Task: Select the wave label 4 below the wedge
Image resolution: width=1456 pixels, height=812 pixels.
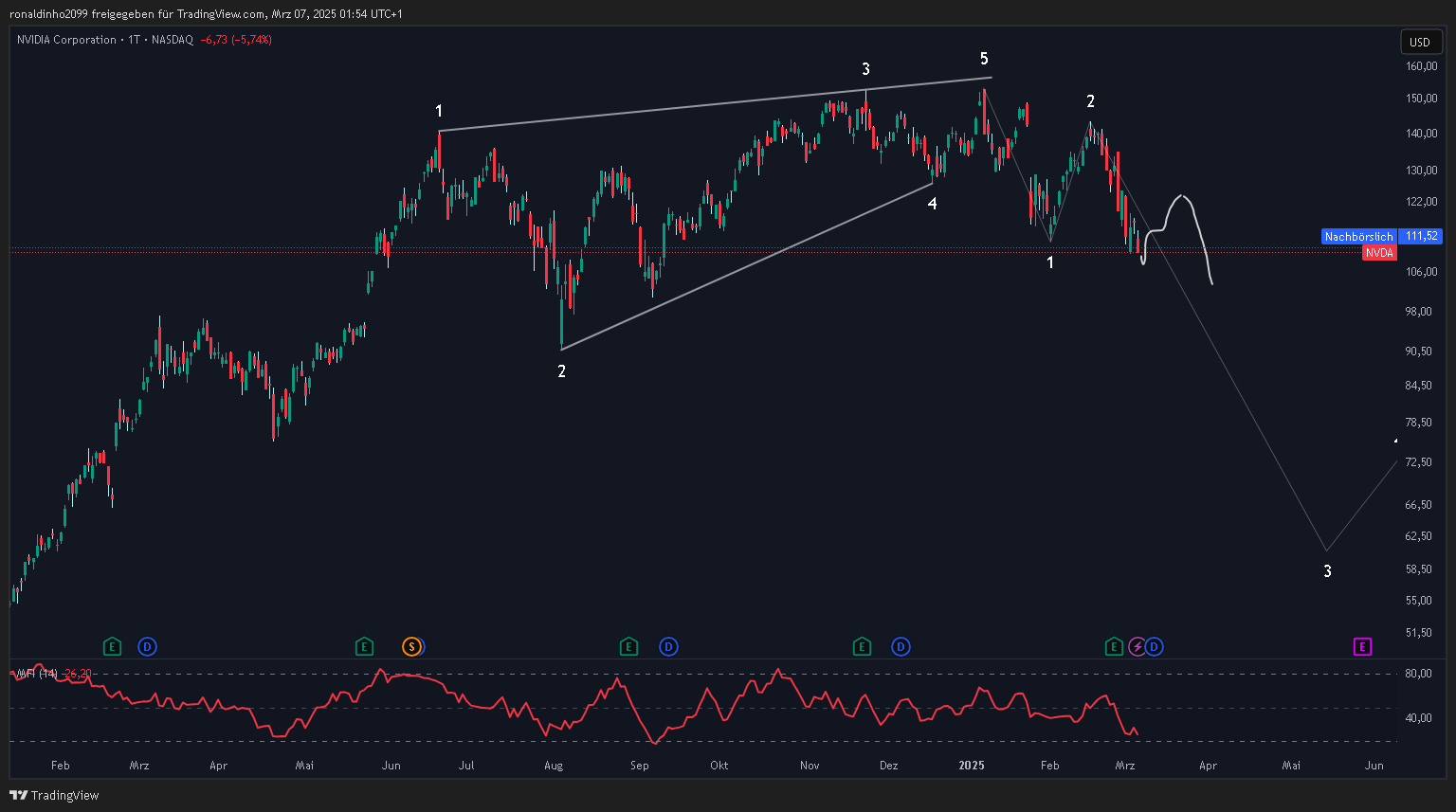Action: 933,204
